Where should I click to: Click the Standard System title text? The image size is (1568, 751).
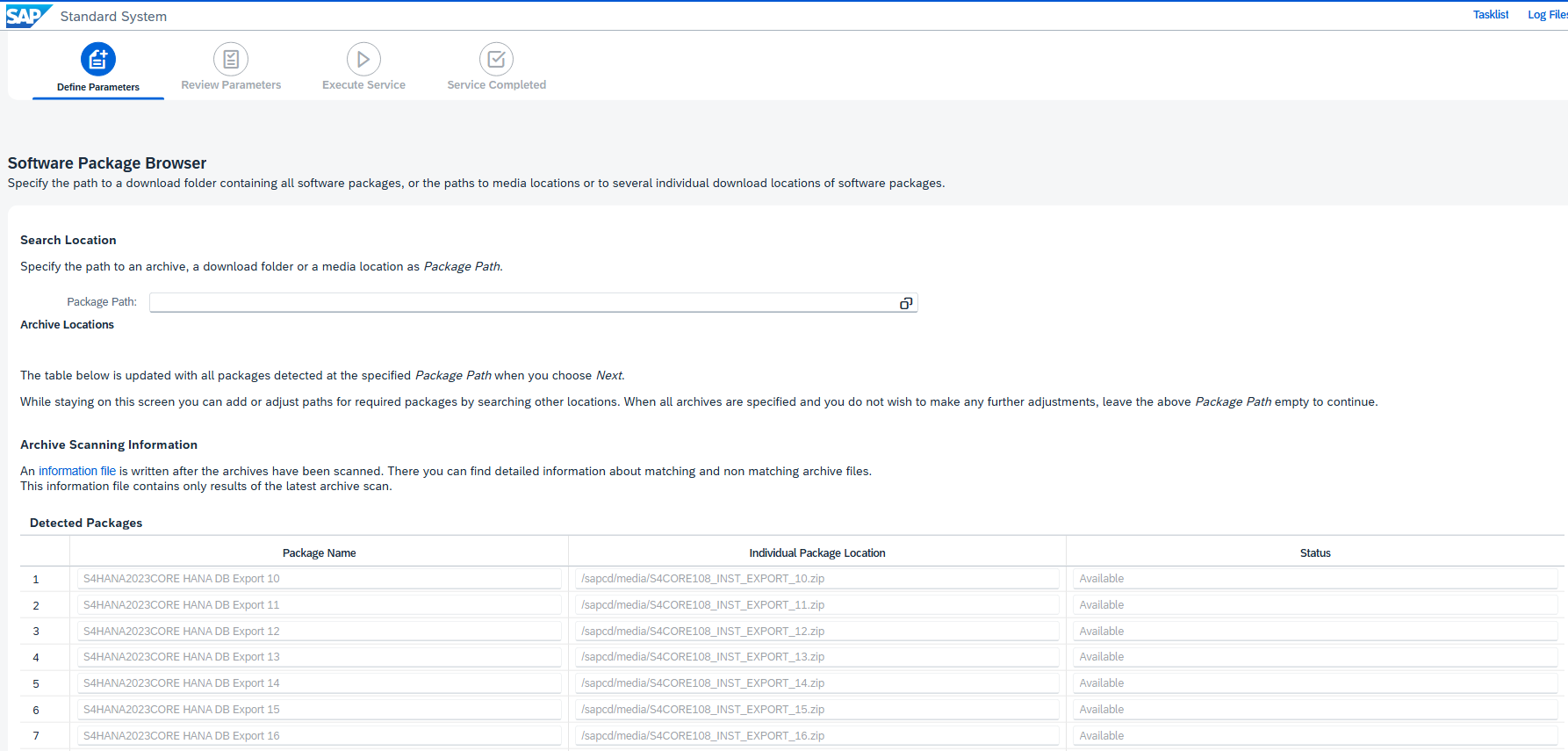pyautogui.click(x=113, y=17)
